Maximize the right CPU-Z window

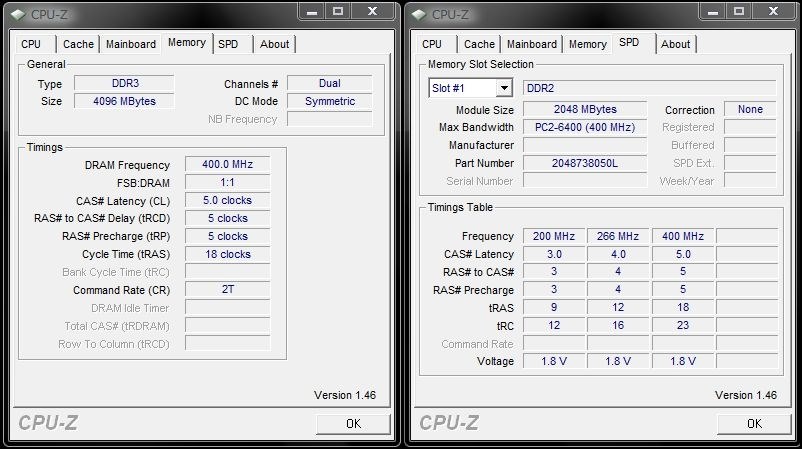739,11
